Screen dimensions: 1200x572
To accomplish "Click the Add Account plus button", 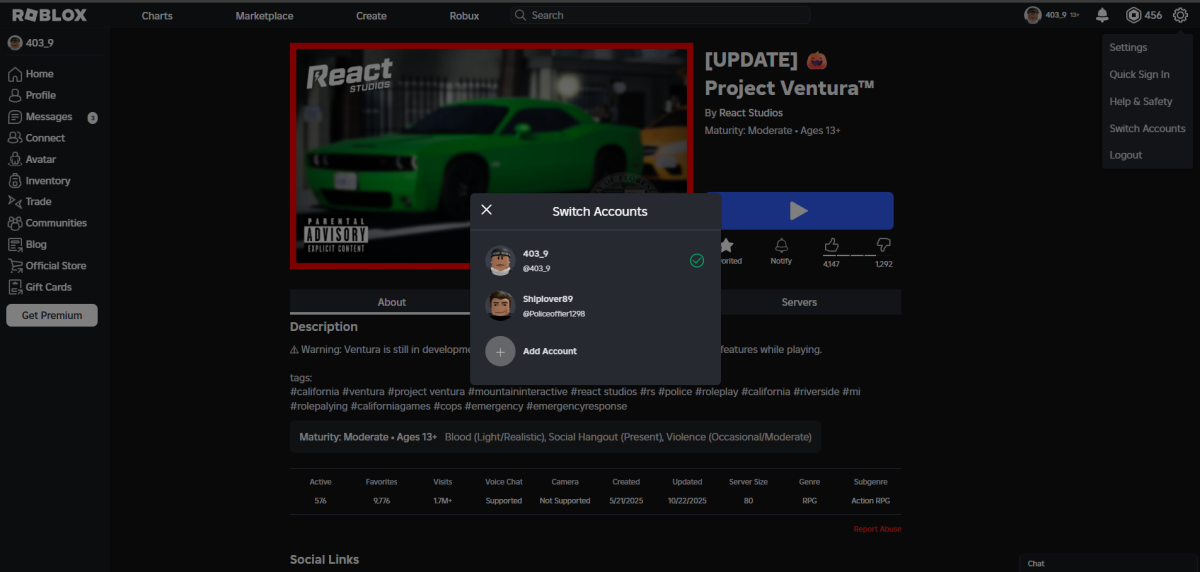I will tap(501, 351).
